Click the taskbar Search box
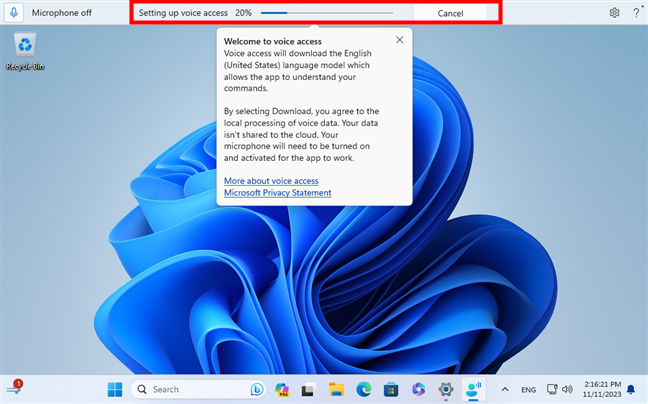Screen dimensions: 648x404 point(198,389)
